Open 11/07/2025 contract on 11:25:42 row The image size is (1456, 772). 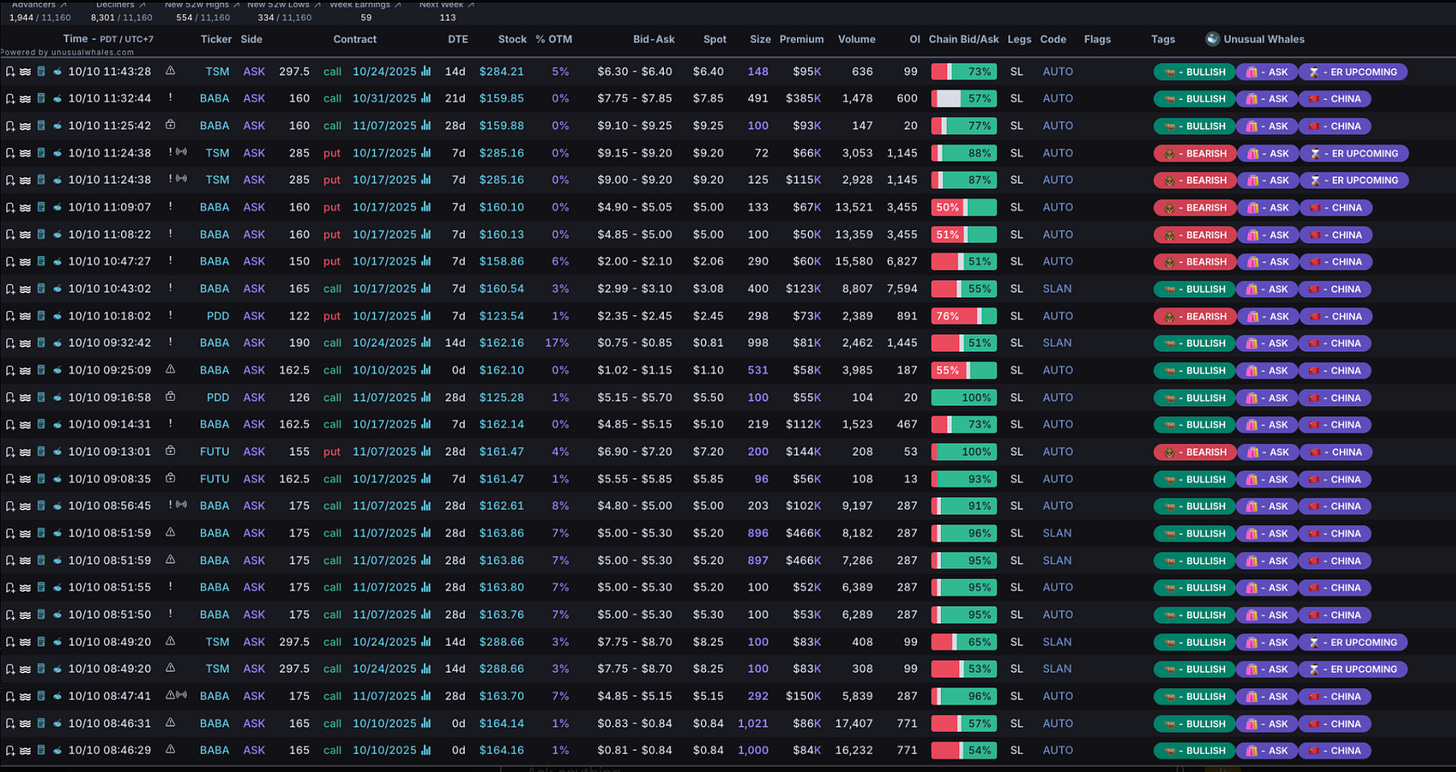coord(384,126)
